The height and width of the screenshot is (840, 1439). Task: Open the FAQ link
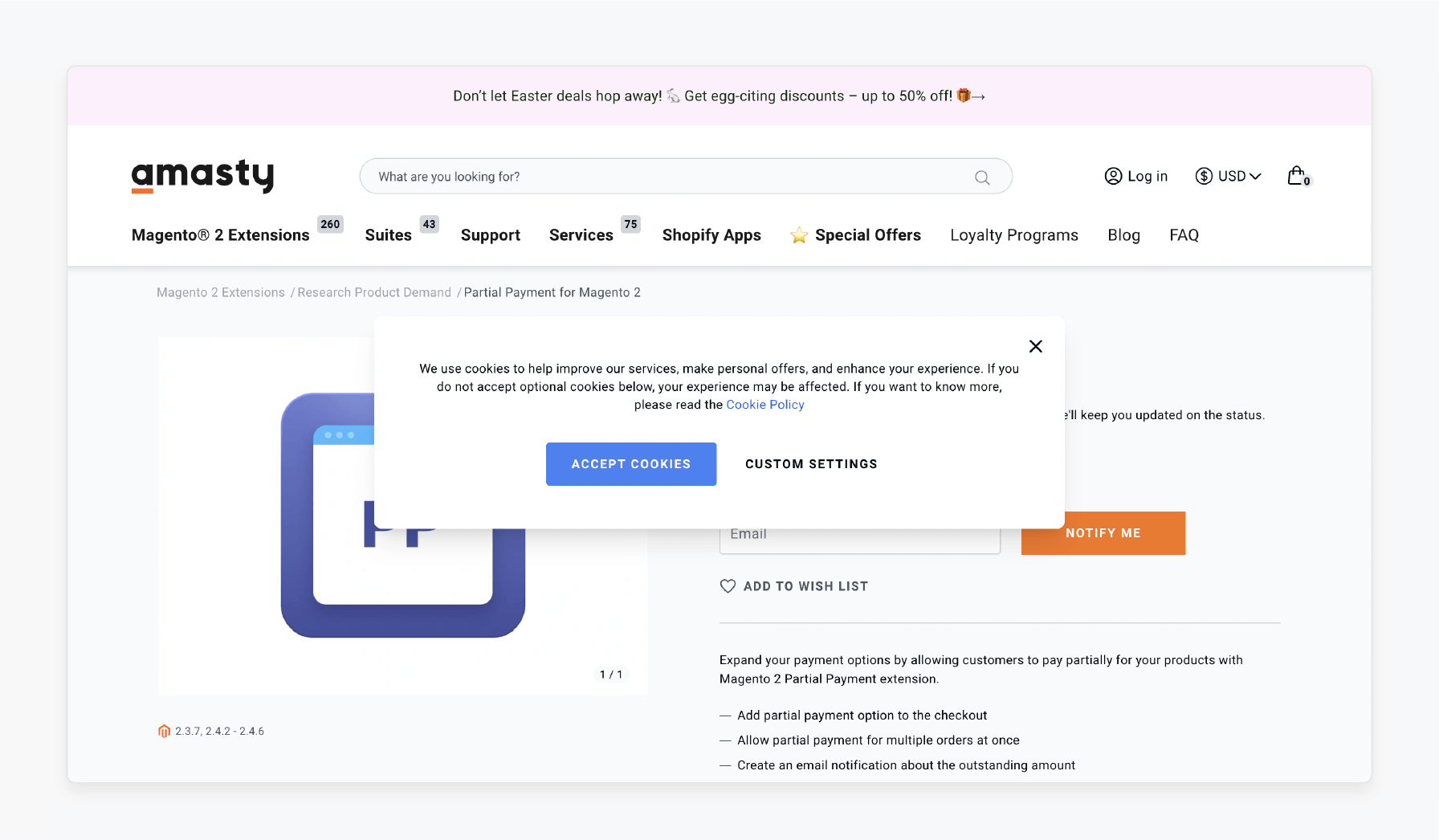pos(1184,235)
